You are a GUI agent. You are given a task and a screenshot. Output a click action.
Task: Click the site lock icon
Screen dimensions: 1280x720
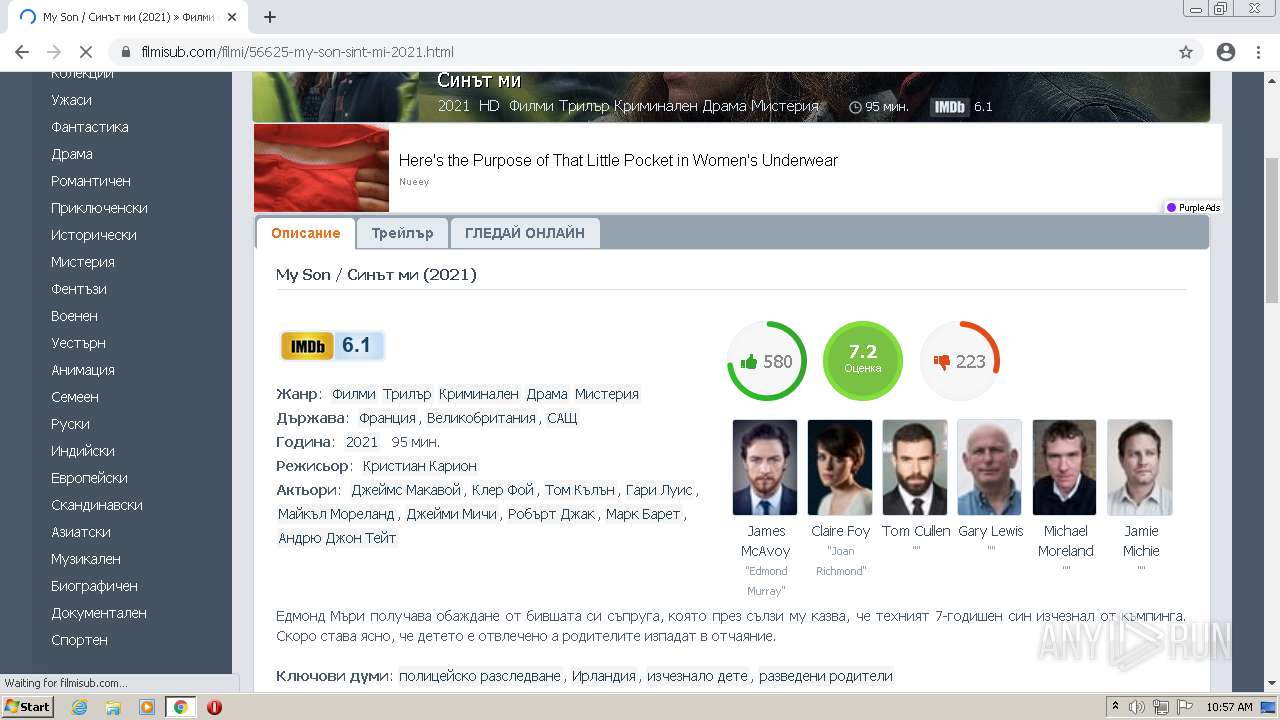point(126,52)
